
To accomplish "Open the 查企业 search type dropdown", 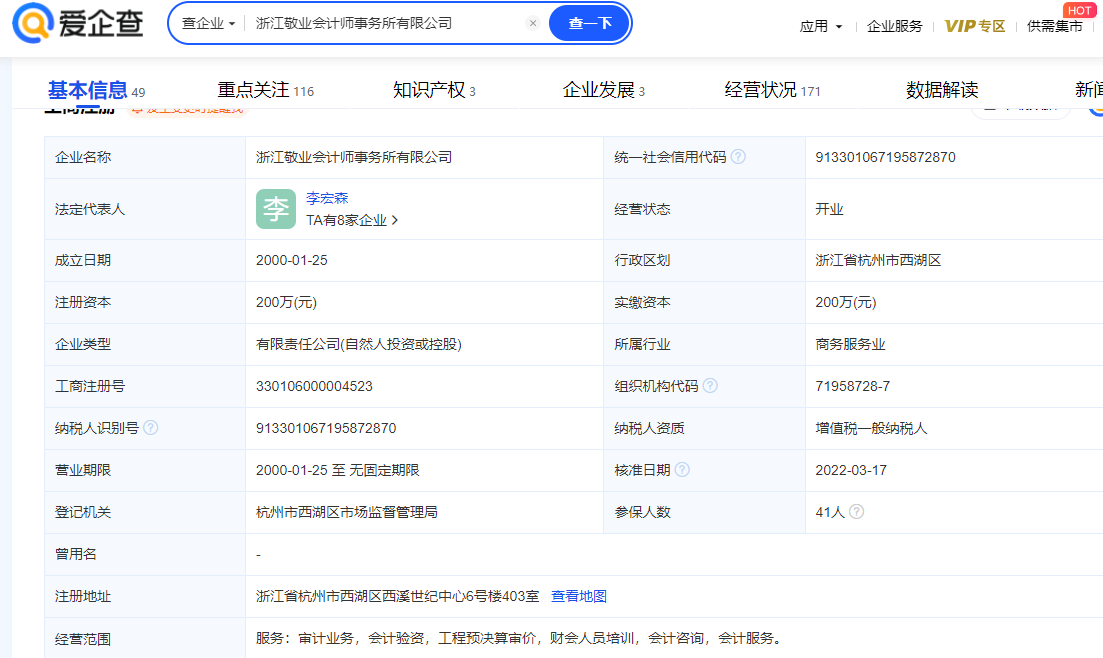I will tap(208, 23).
